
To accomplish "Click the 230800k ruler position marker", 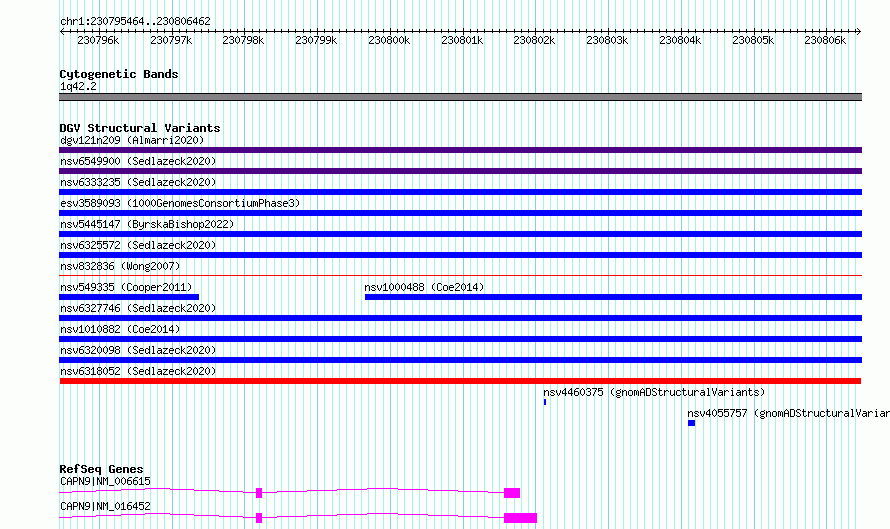I will 389,40.
